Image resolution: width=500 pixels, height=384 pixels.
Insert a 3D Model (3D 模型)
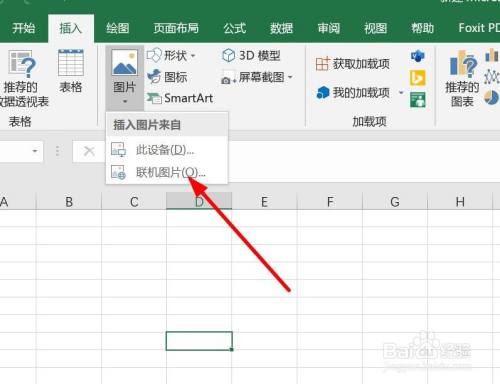click(x=251, y=55)
